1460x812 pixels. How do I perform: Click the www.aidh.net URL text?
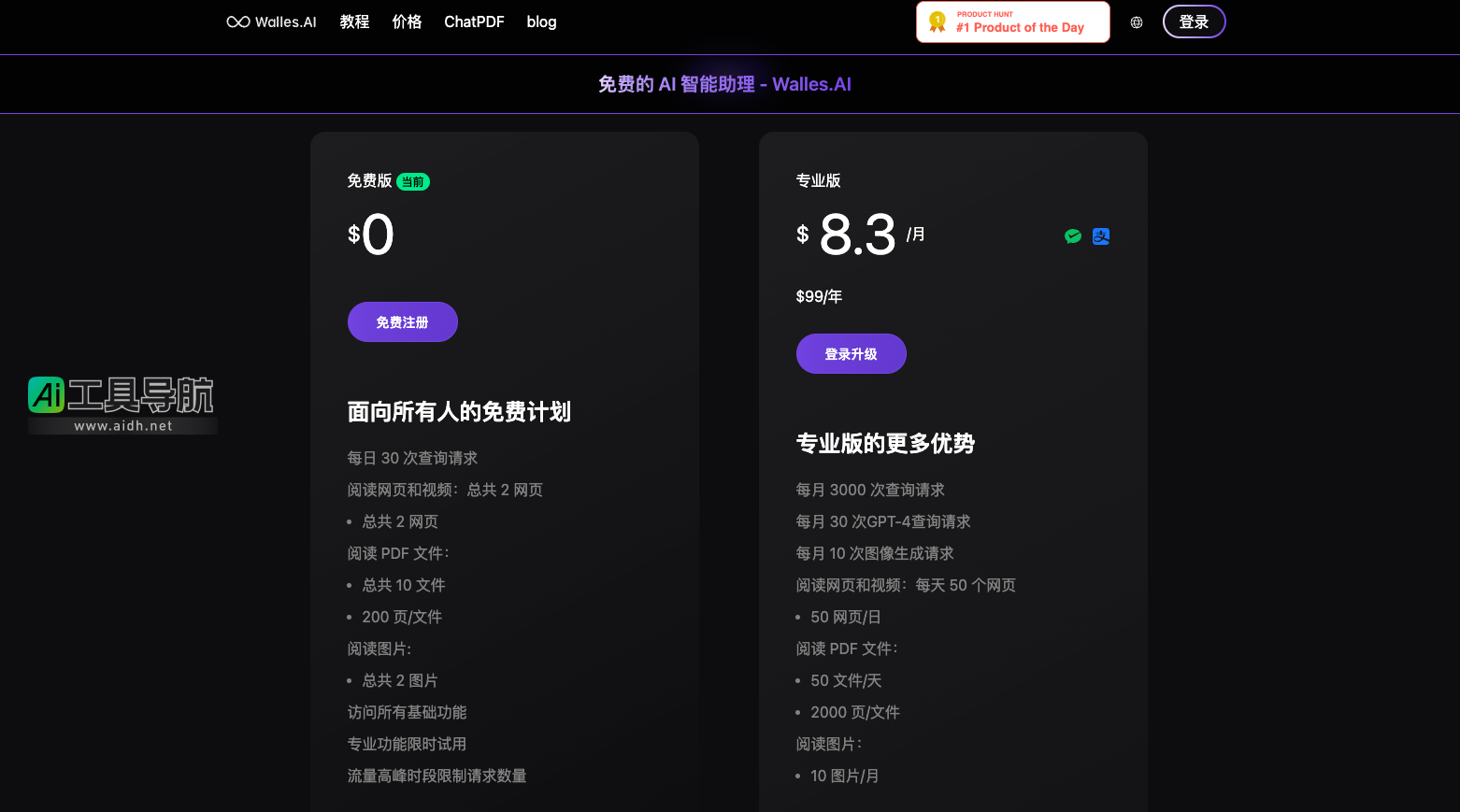coord(123,426)
